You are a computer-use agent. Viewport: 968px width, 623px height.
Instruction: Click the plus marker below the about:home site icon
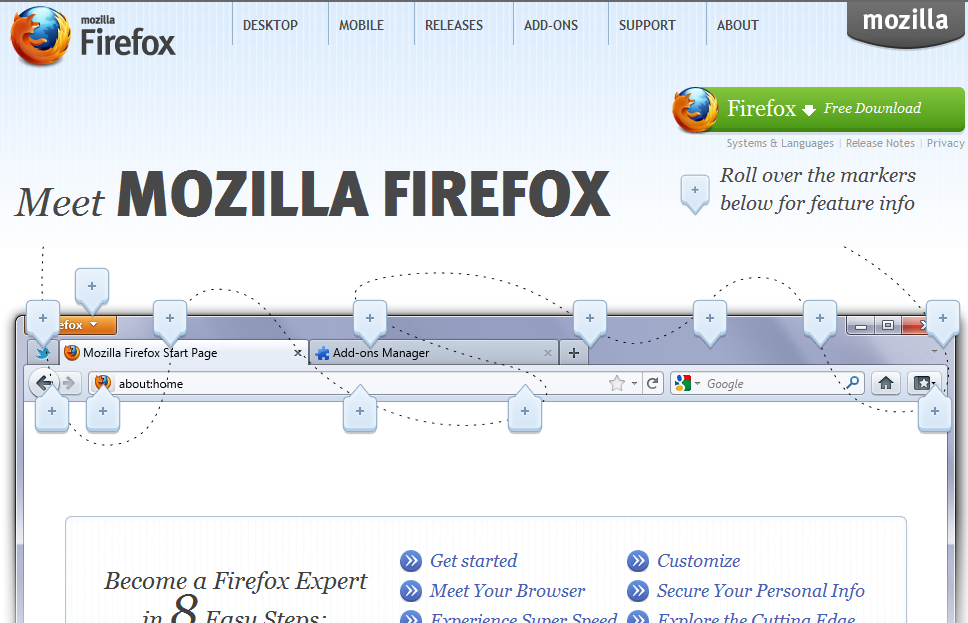[103, 408]
